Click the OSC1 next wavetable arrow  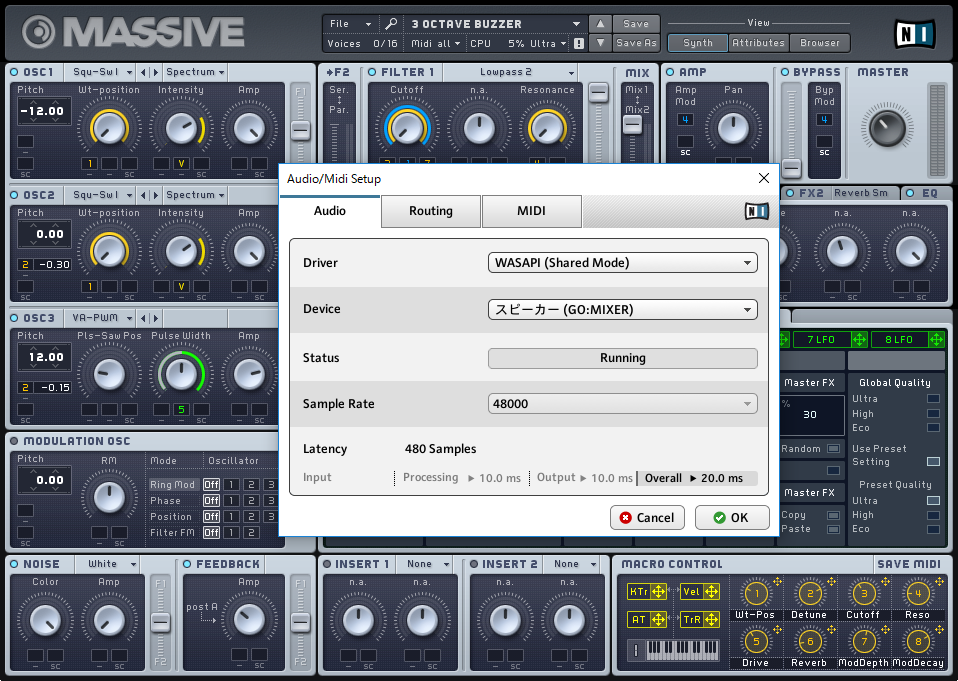[x=155, y=73]
